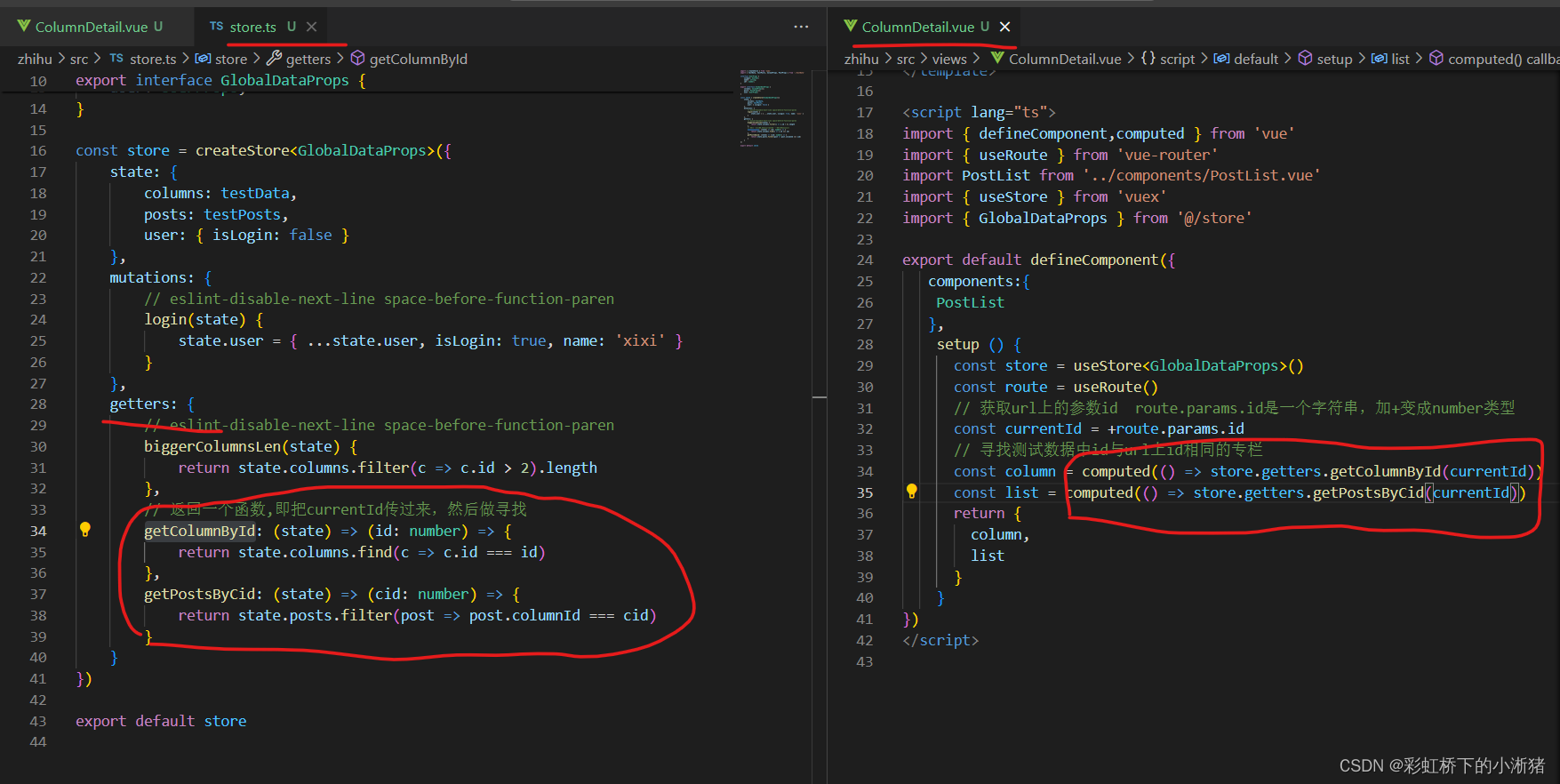This screenshot has width=1560, height=784.
Task: Click 'export default store' on line 43
Action: click(161, 721)
